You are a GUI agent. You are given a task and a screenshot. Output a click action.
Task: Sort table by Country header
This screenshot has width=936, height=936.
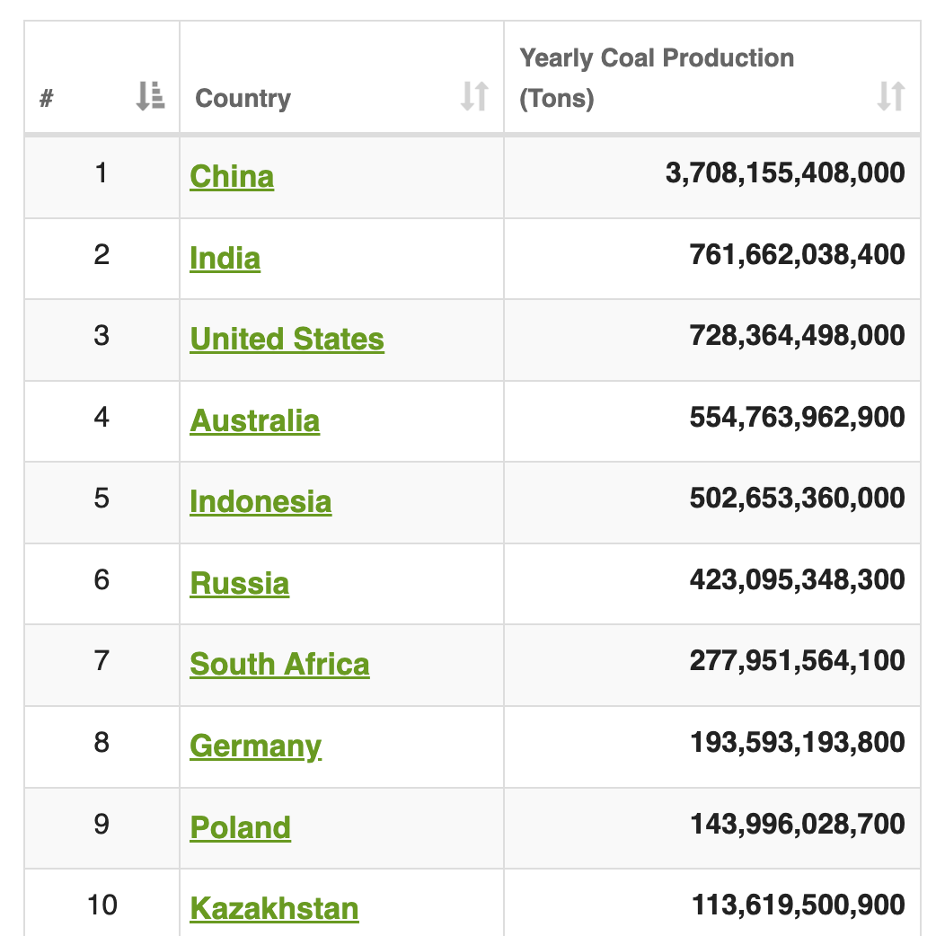pos(243,98)
